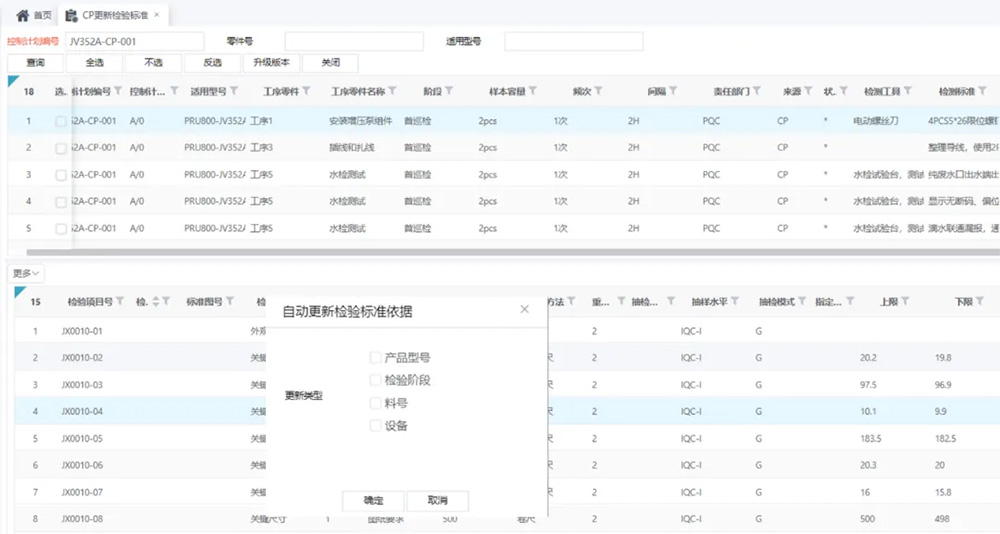Tick the 设备 checkbox
The image size is (1000, 534).
click(375, 426)
